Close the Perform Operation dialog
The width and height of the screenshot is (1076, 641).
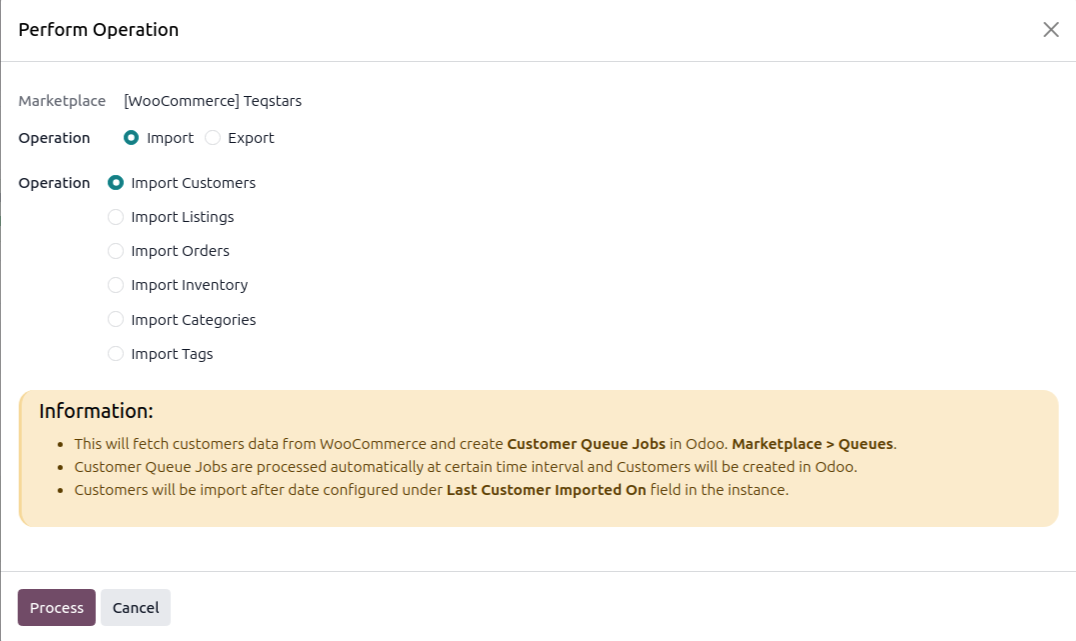click(1051, 30)
